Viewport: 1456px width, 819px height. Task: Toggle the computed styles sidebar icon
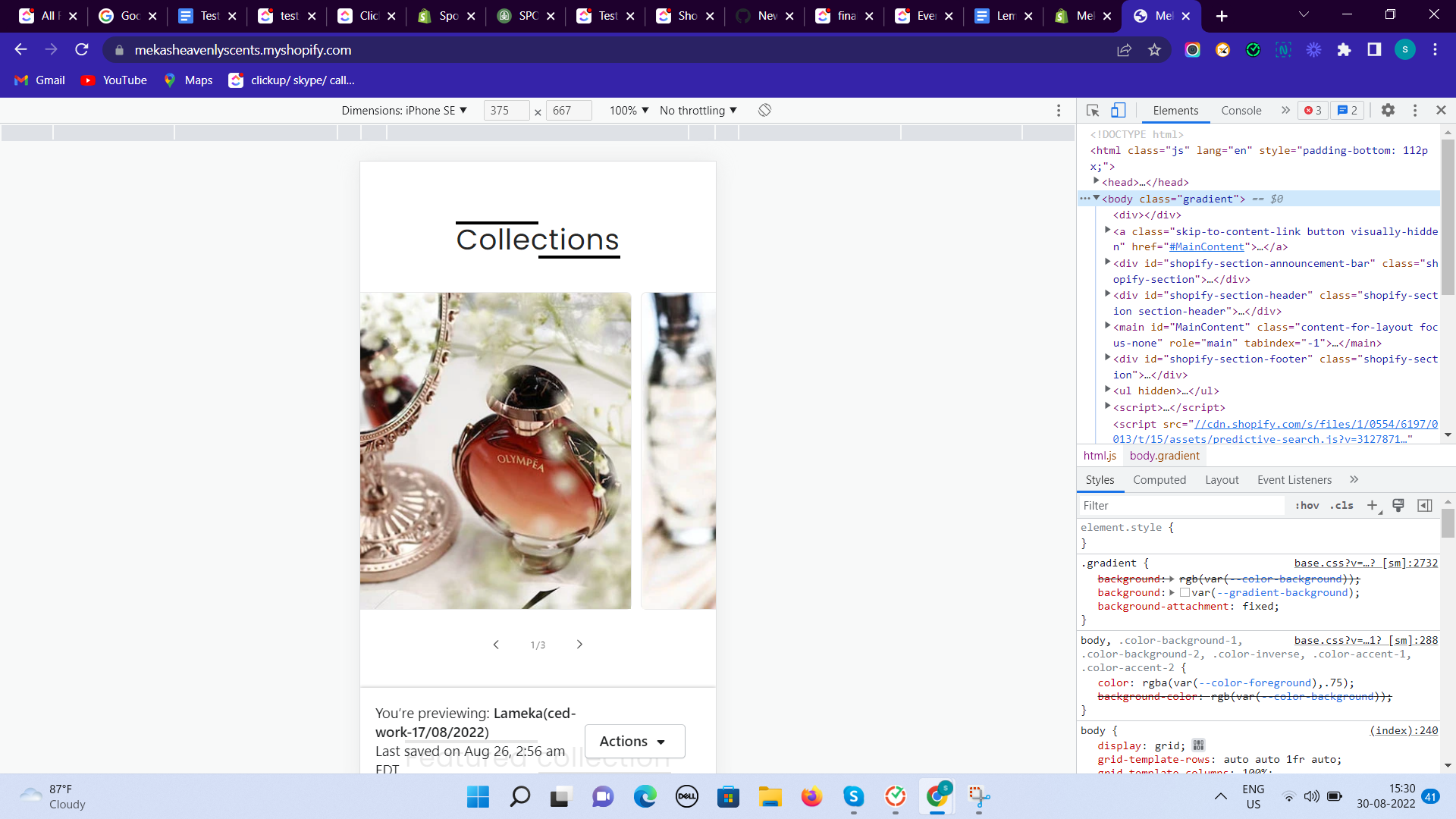(x=1425, y=506)
